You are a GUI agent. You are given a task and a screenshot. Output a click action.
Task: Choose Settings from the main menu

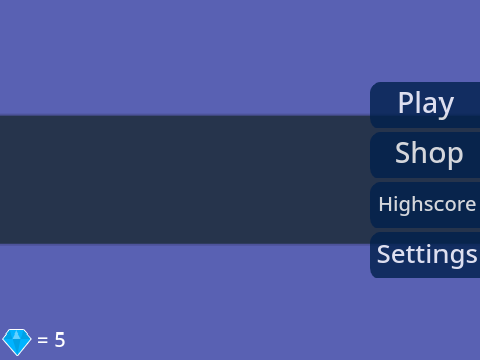tap(425, 255)
